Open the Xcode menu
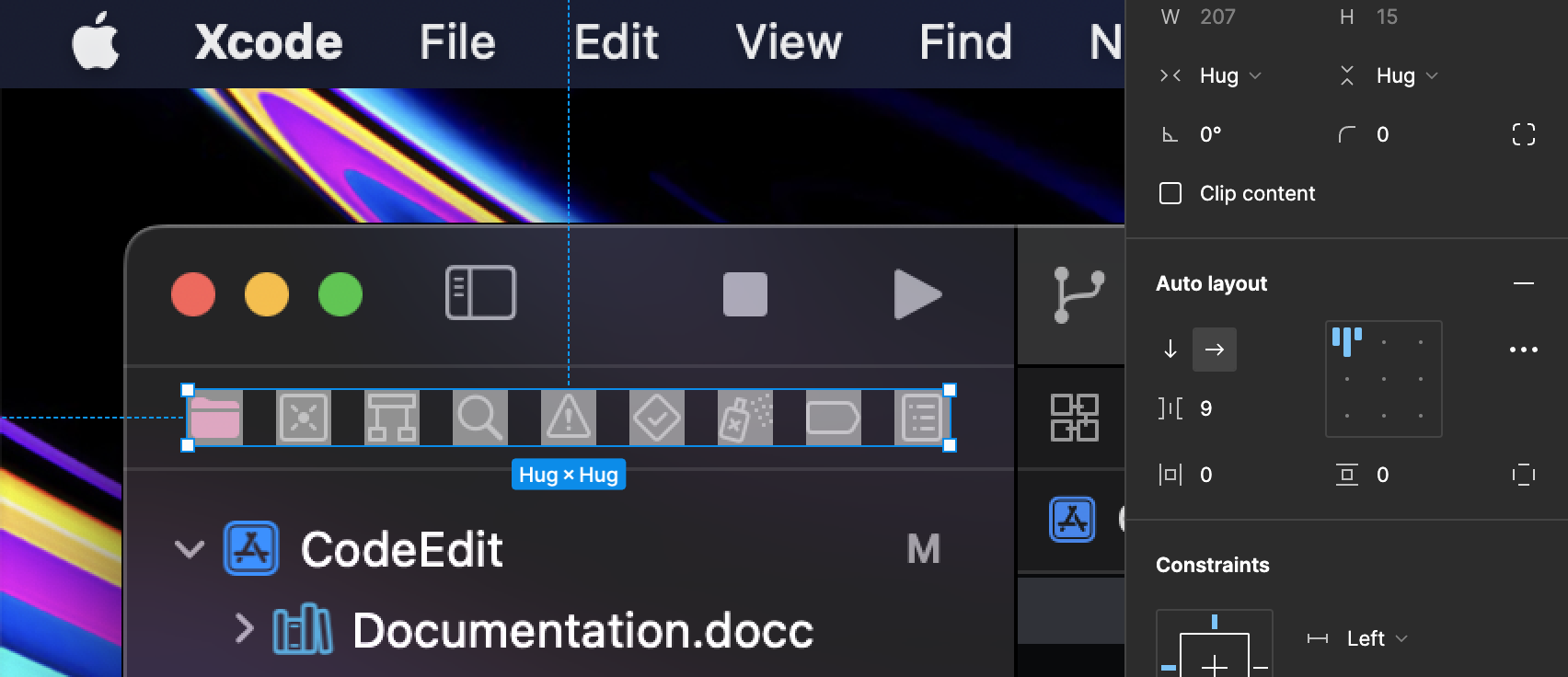The image size is (1568, 677). [269, 42]
